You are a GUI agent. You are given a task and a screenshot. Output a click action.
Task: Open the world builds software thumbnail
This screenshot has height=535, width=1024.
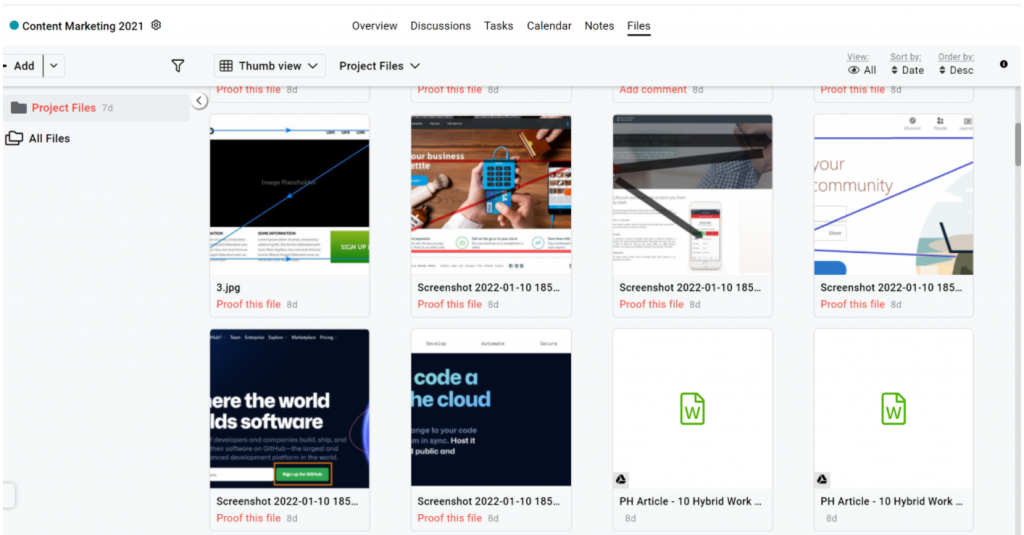coord(289,408)
